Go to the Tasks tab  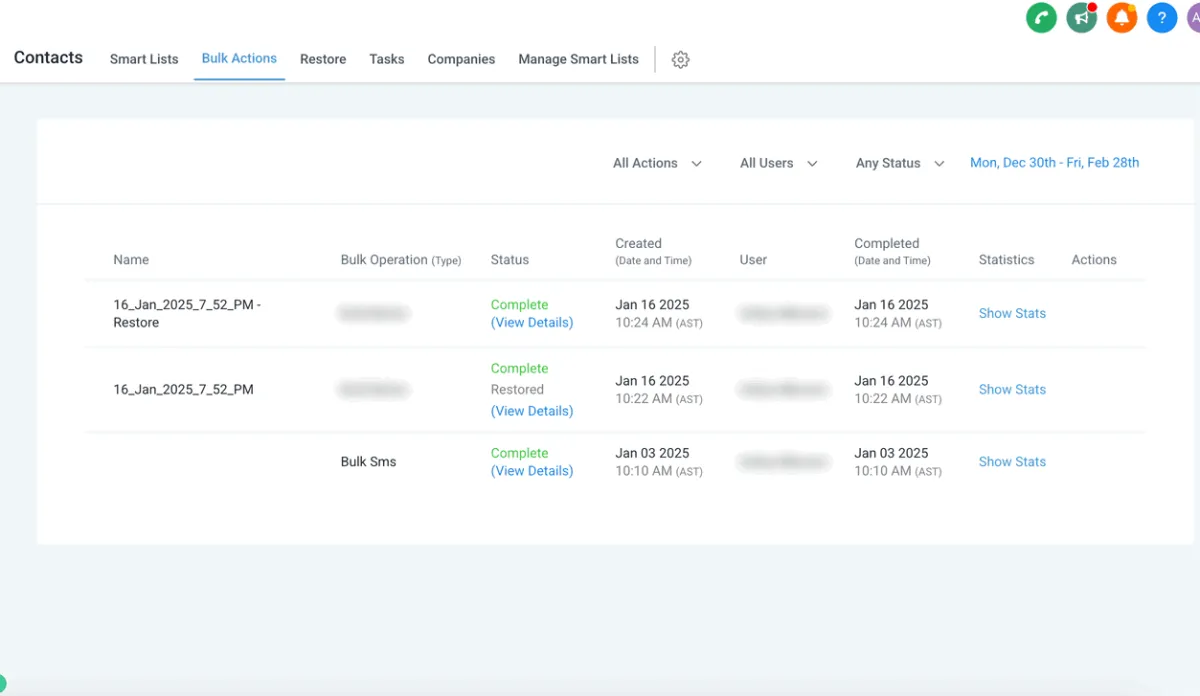pyautogui.click(x=386, y=59)
